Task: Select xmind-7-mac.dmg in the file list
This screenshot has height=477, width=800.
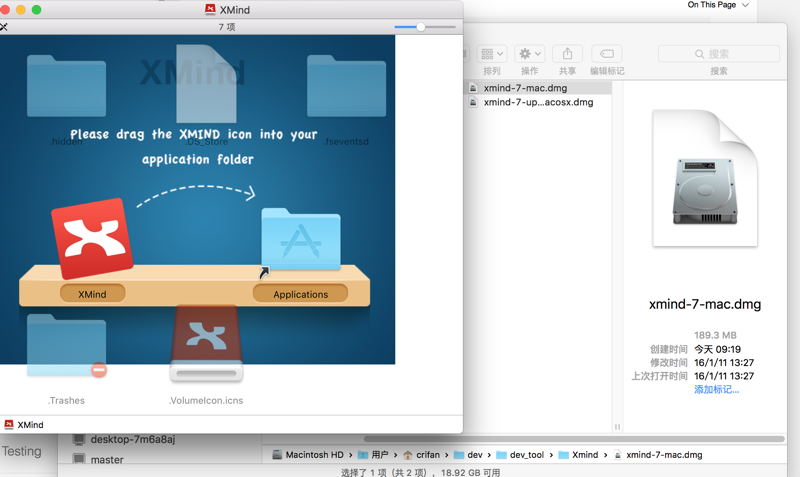Action: click(x=539, y=88)
